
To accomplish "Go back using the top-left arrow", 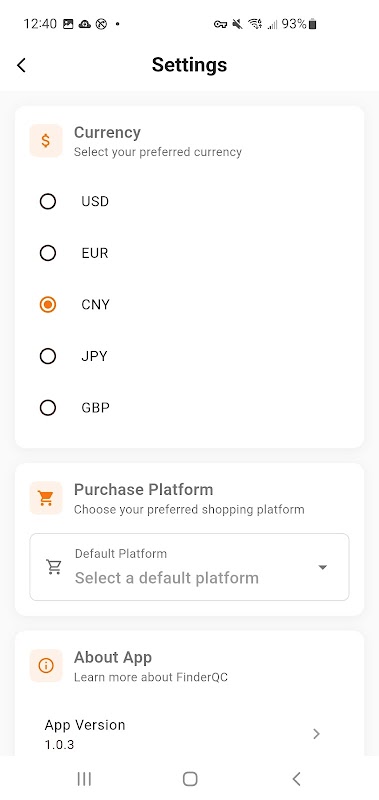I will (21, 65).
